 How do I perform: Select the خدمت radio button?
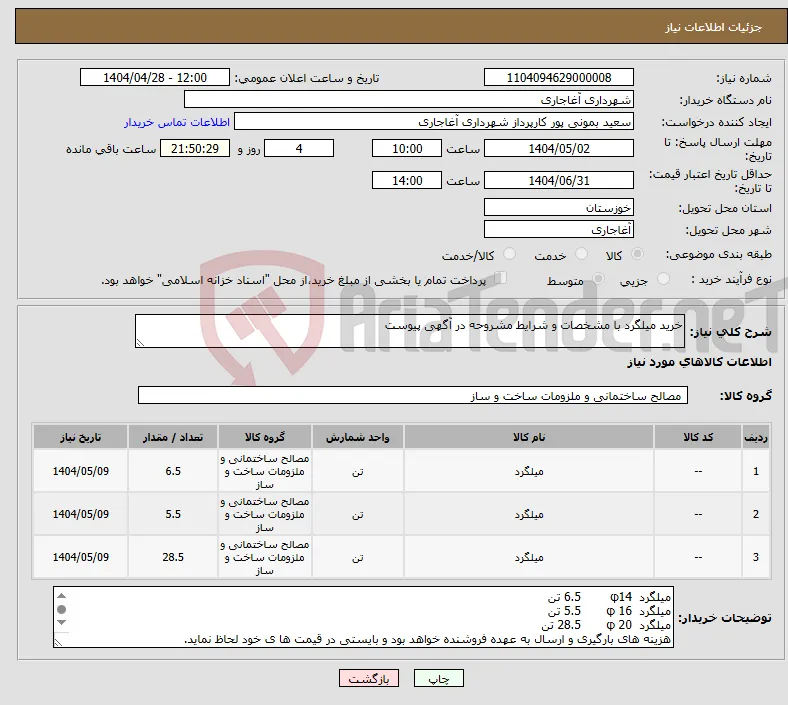pos(581,254)
